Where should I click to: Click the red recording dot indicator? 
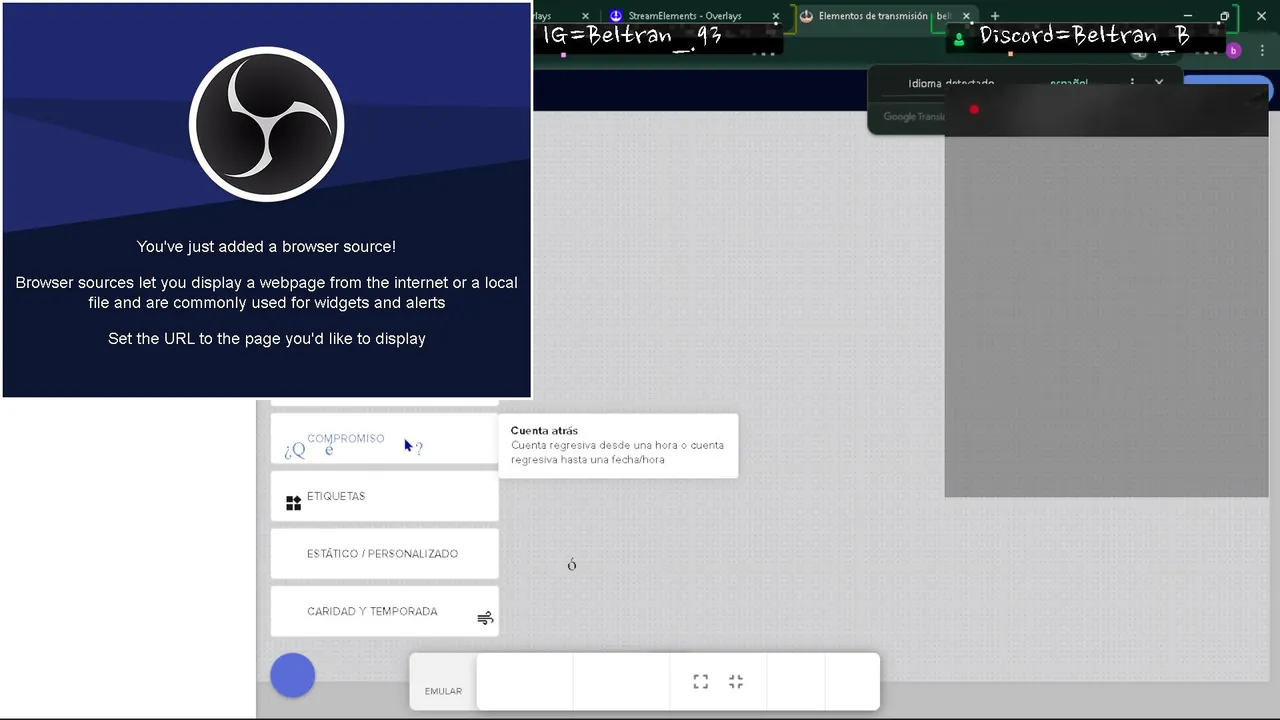974,109
